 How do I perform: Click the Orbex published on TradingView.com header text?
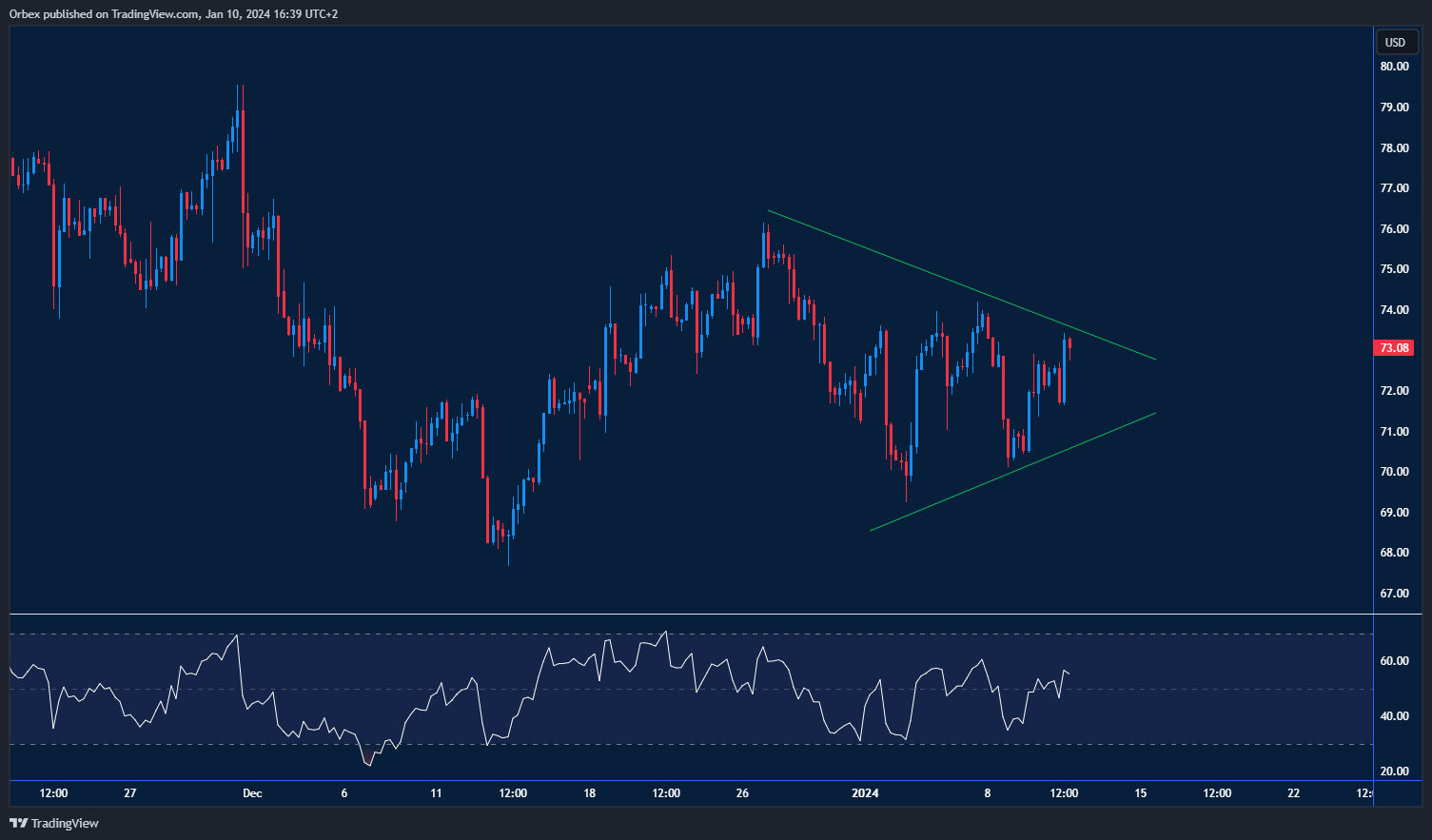coord(173,13)
